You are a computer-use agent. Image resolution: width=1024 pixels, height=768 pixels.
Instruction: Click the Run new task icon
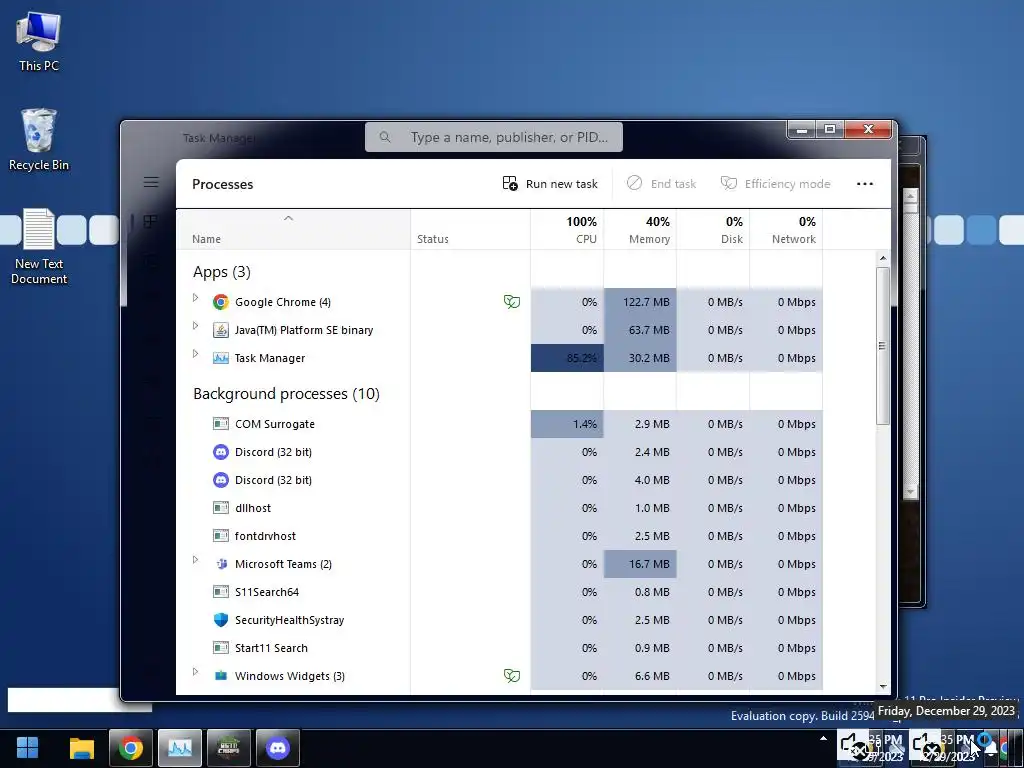pos(510,184)
